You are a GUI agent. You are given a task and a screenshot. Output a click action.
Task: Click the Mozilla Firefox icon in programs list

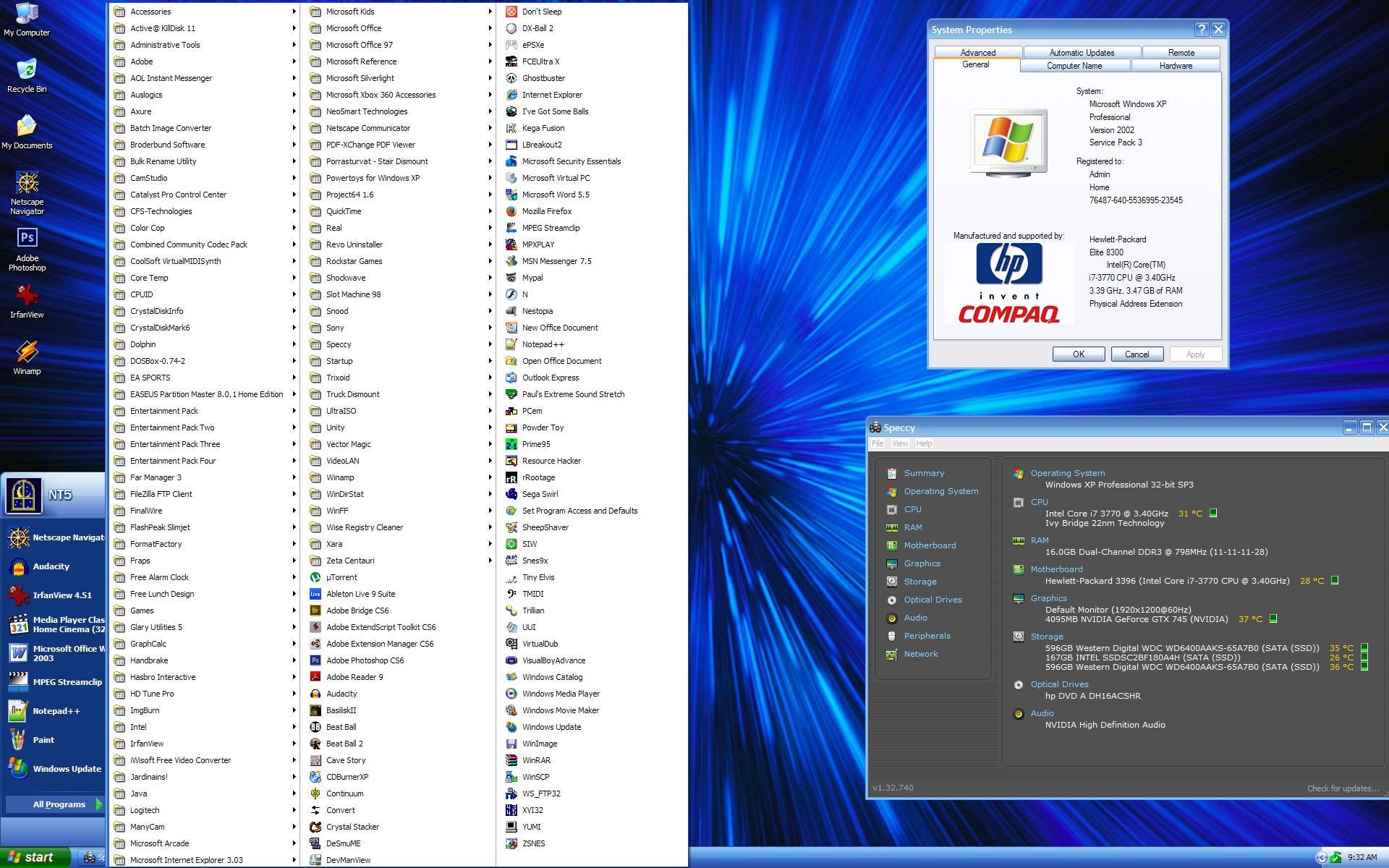[x=511, y=211]
